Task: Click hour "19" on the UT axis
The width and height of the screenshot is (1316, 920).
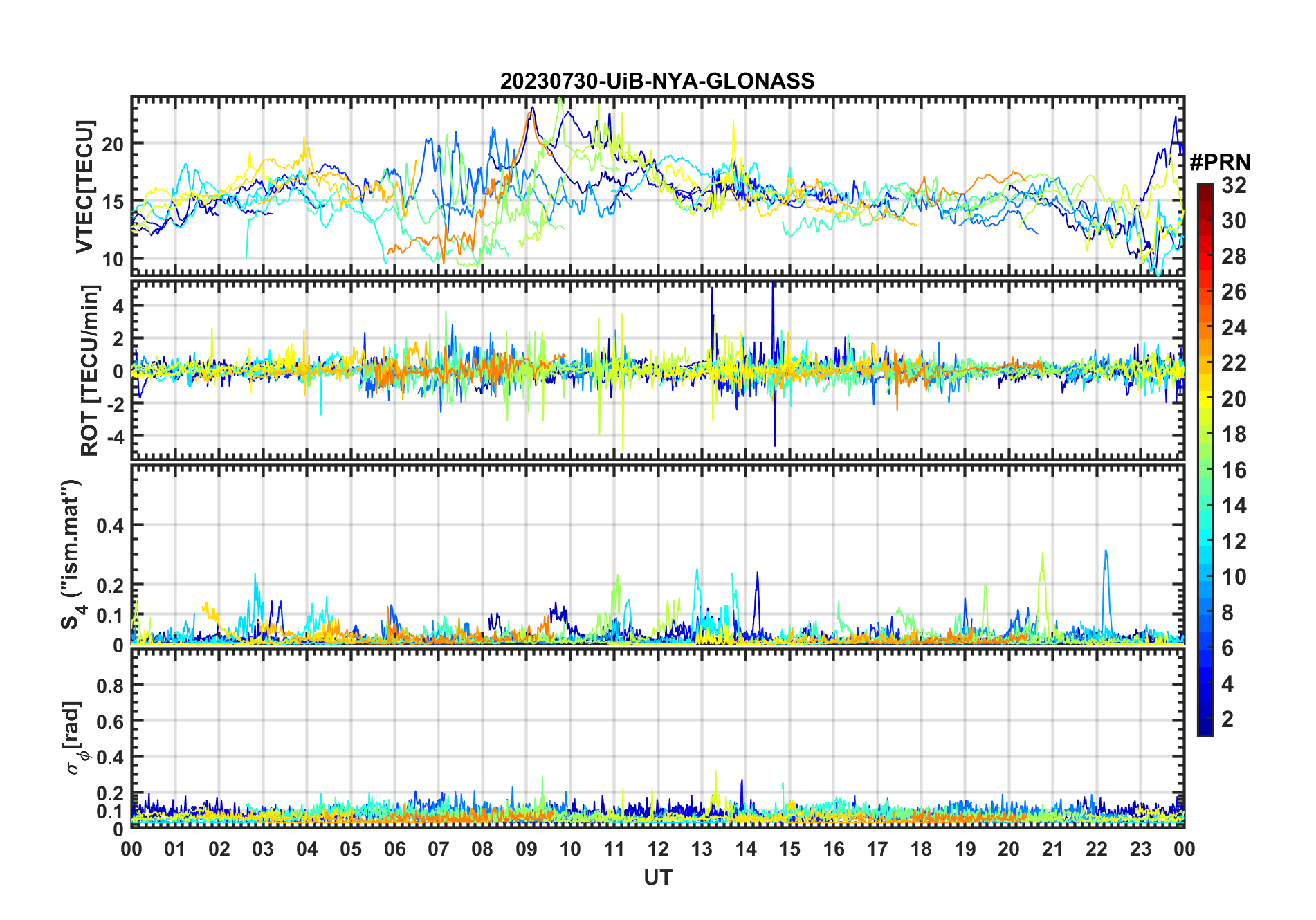Action: [965, 849]
